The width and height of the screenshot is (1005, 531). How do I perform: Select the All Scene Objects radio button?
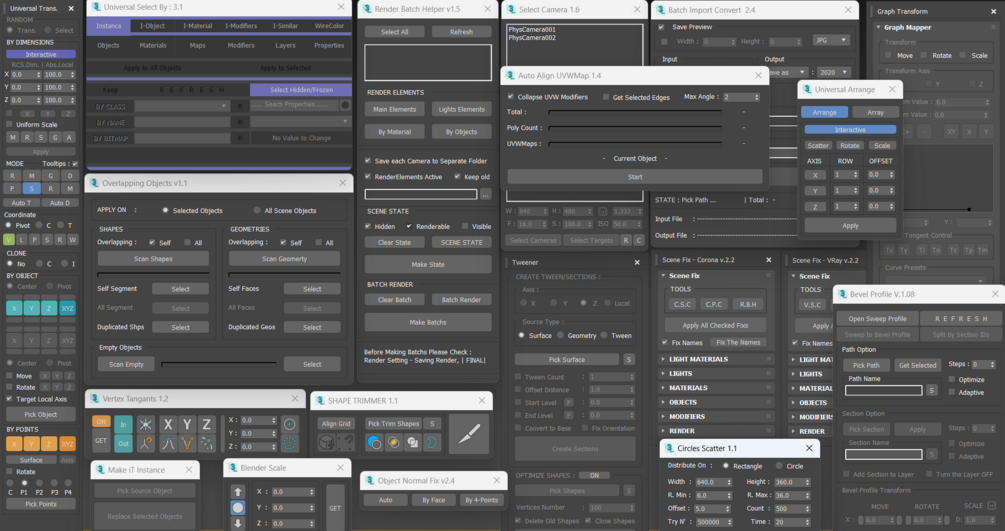pos(257,210)
